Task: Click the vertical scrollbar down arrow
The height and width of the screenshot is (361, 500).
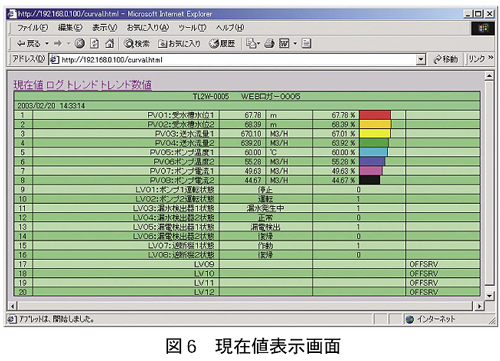Action: point(489,295)
